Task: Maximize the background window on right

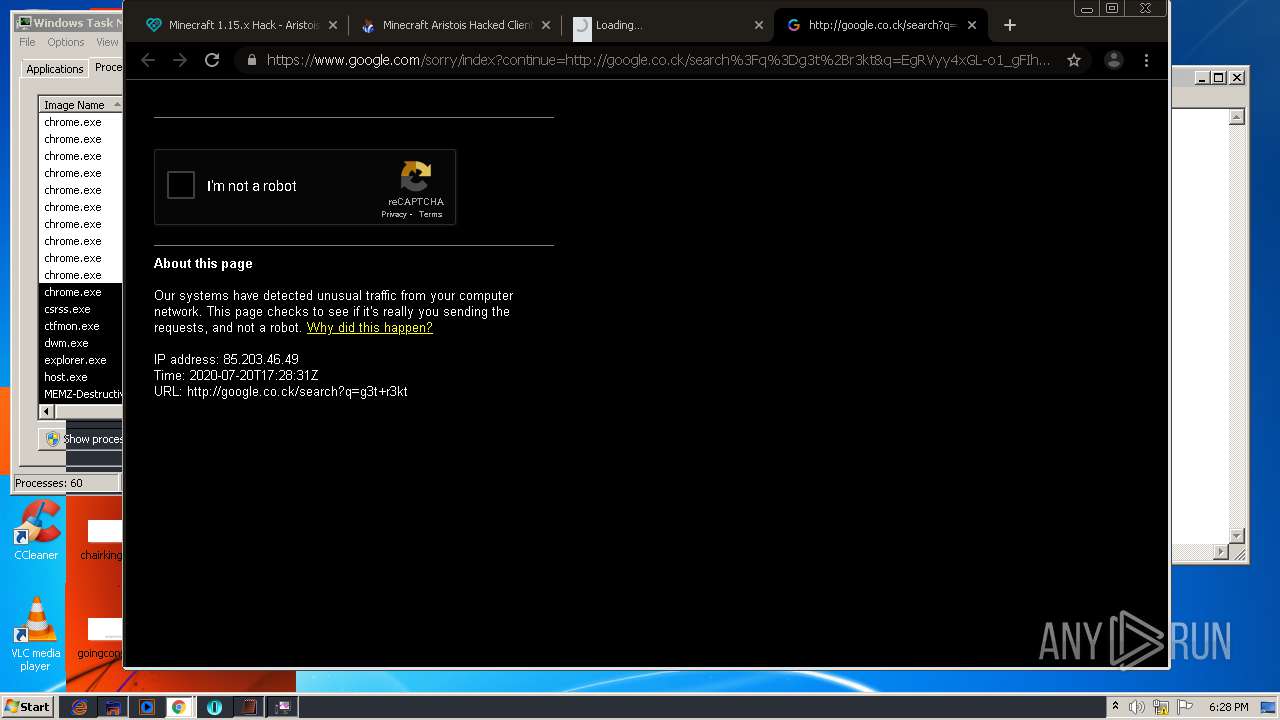Action: (x=1219, y=77)
